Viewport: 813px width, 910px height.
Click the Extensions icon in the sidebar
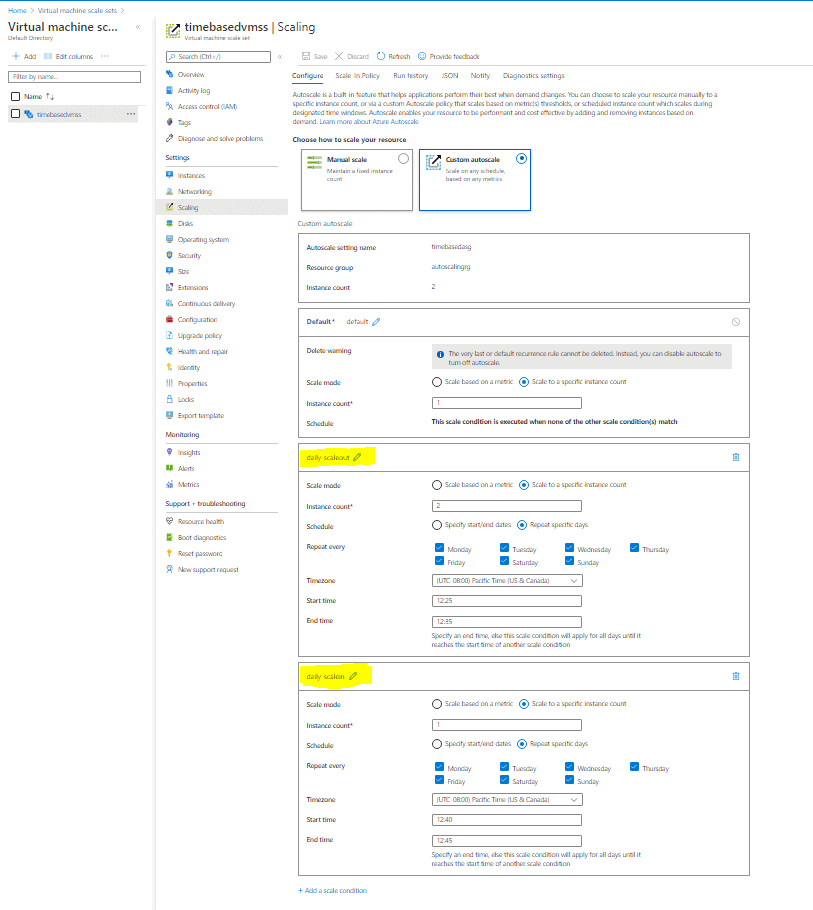169,287
